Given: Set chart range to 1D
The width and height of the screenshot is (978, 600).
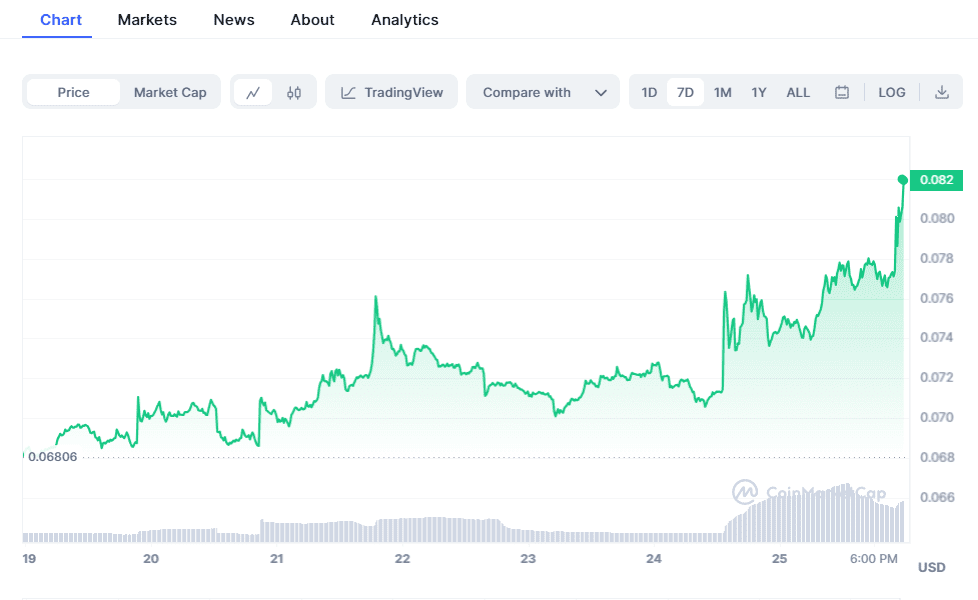Looking at the screenshot, I should click(649, 92).
